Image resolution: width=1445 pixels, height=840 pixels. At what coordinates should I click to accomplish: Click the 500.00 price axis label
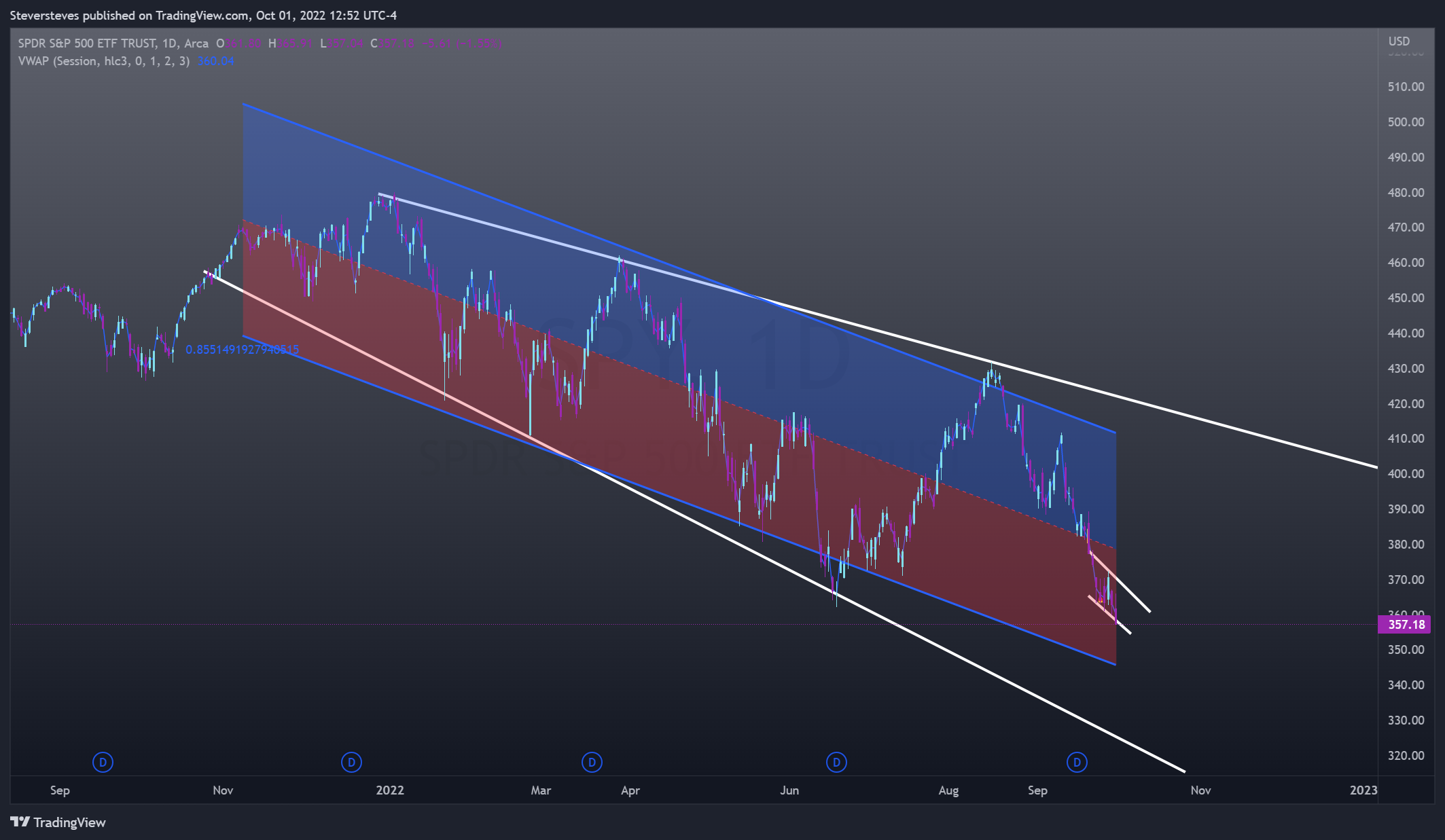(x=1406, y=122)
